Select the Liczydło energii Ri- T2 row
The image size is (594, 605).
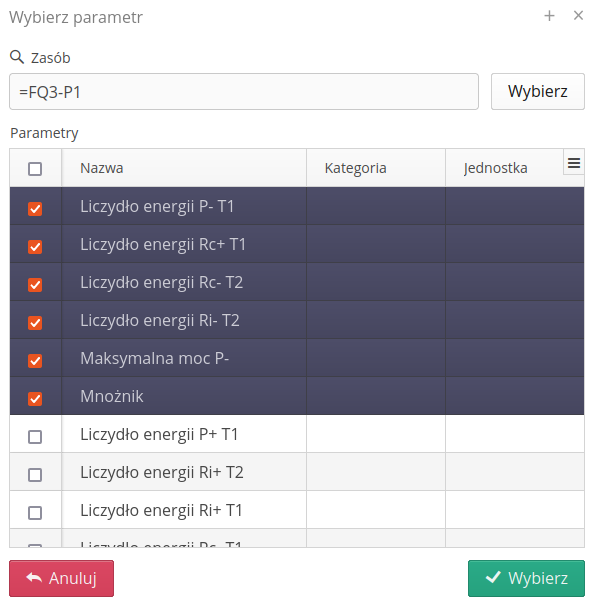coord(297,320)
